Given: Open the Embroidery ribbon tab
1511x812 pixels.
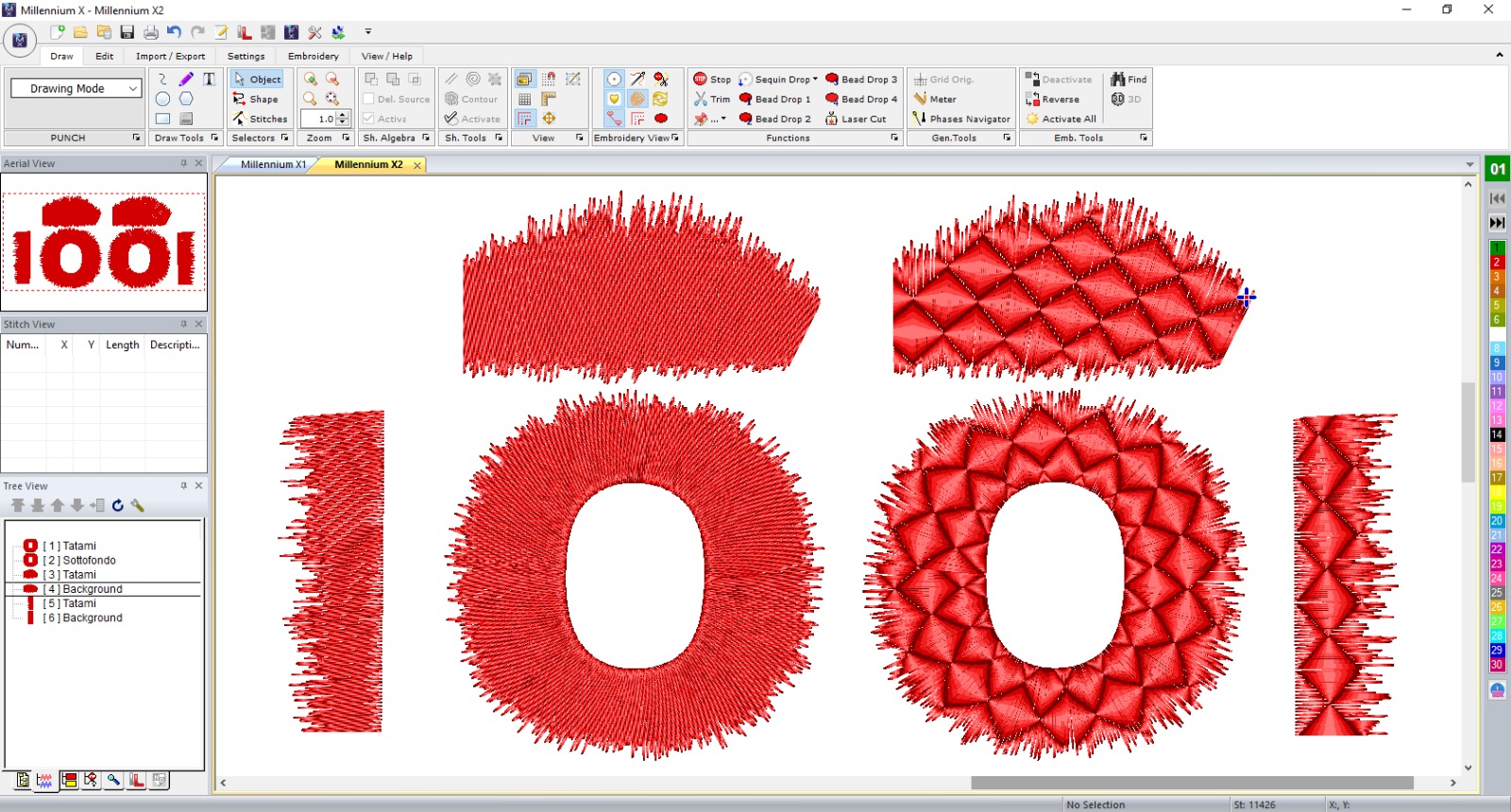Looking at the screenshot, I should tap(314, 56).
